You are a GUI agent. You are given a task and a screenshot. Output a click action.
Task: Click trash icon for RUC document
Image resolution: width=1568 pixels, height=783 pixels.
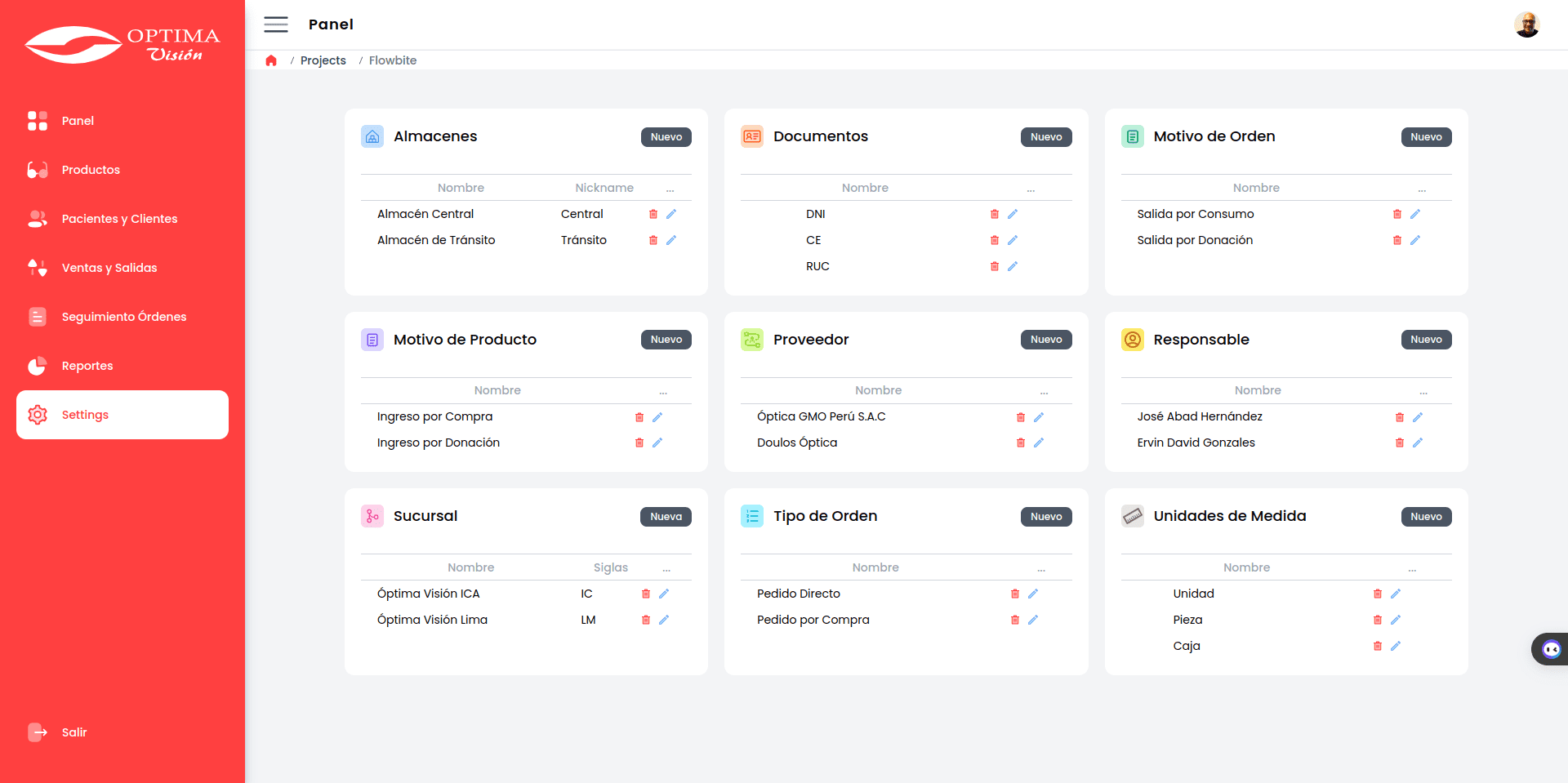pyautogui.click(x=994, y=266)
